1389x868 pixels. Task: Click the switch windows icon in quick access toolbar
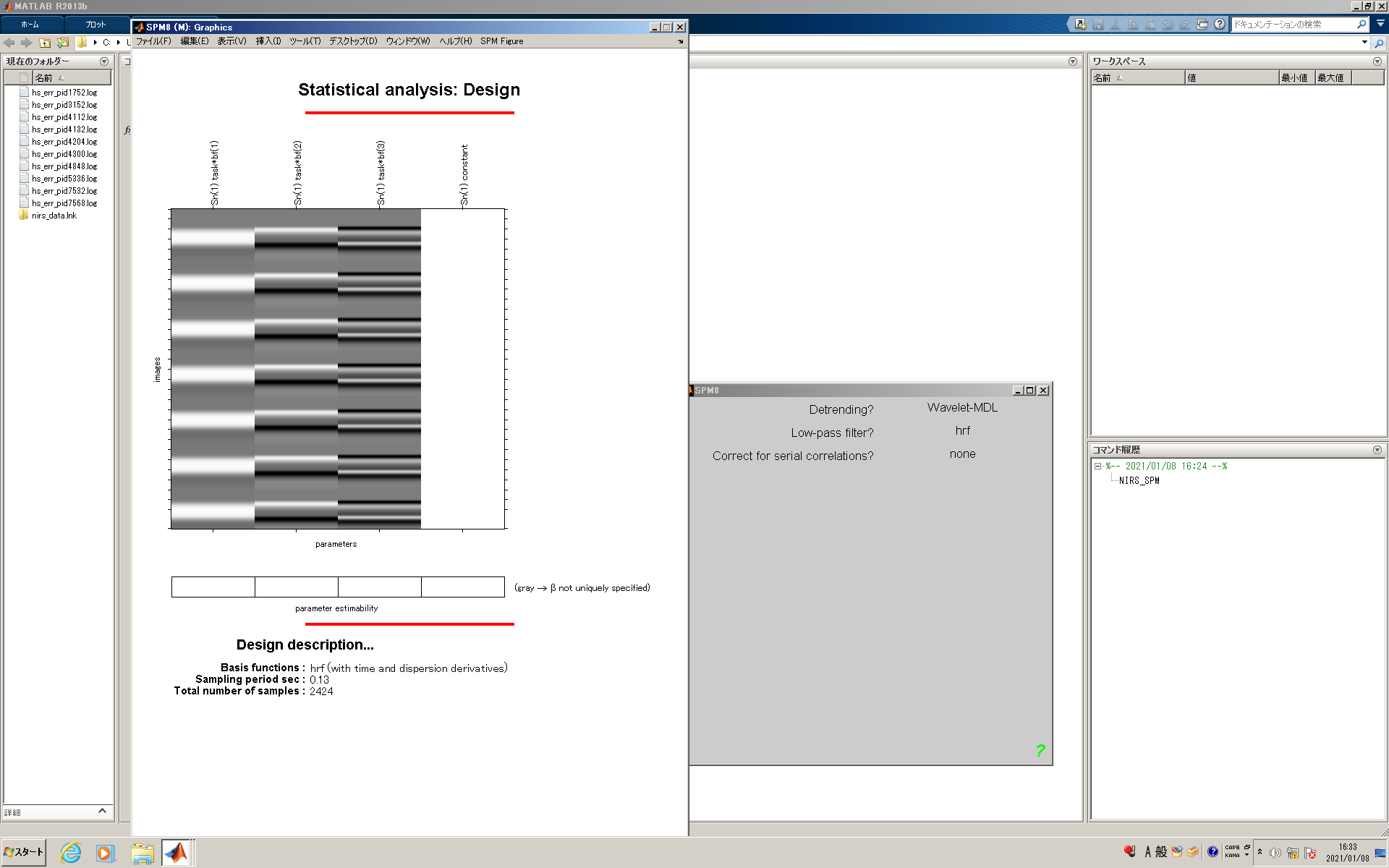(x=1202, y=24)
